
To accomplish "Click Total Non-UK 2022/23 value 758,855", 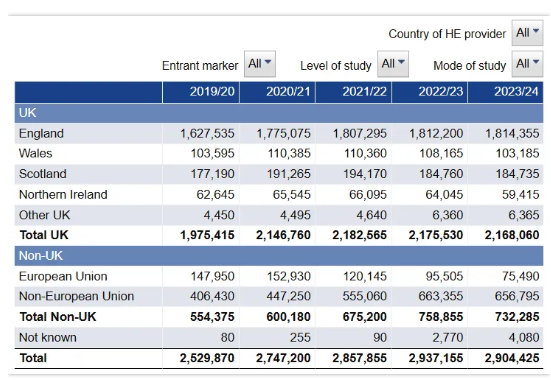I will coord(441,317).
